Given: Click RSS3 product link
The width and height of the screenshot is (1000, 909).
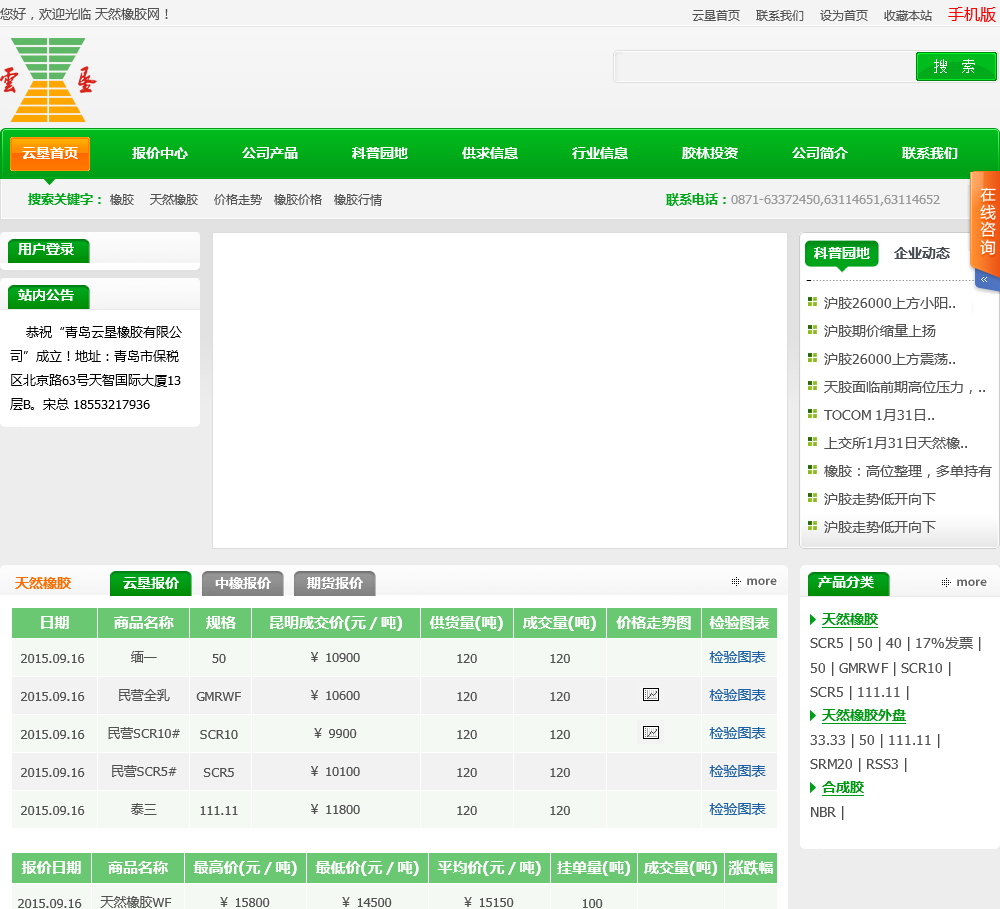Looking at the screenshot, I should click(x=882, y=764).
